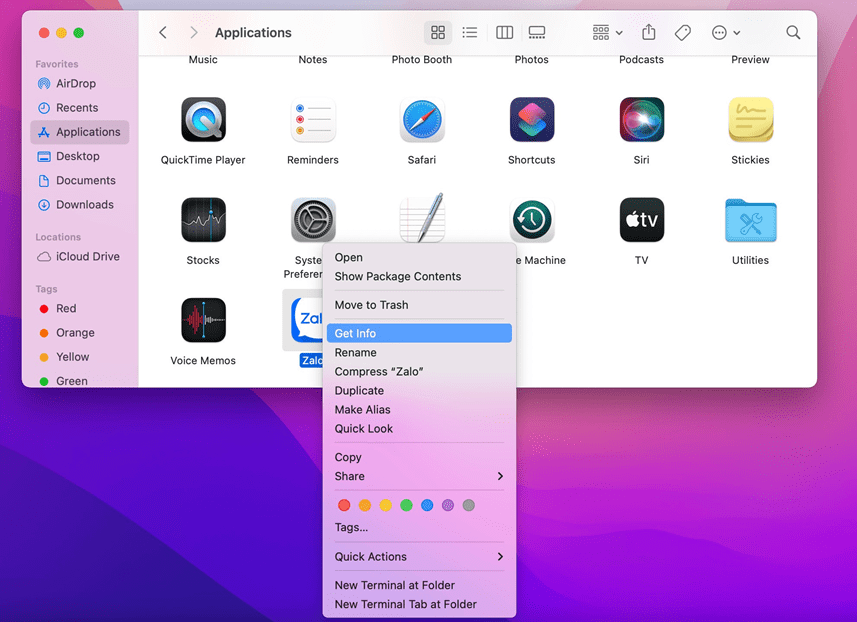Open the QuickTime Player app icon
The image size is (857, 622).
(x=203, y=121)
